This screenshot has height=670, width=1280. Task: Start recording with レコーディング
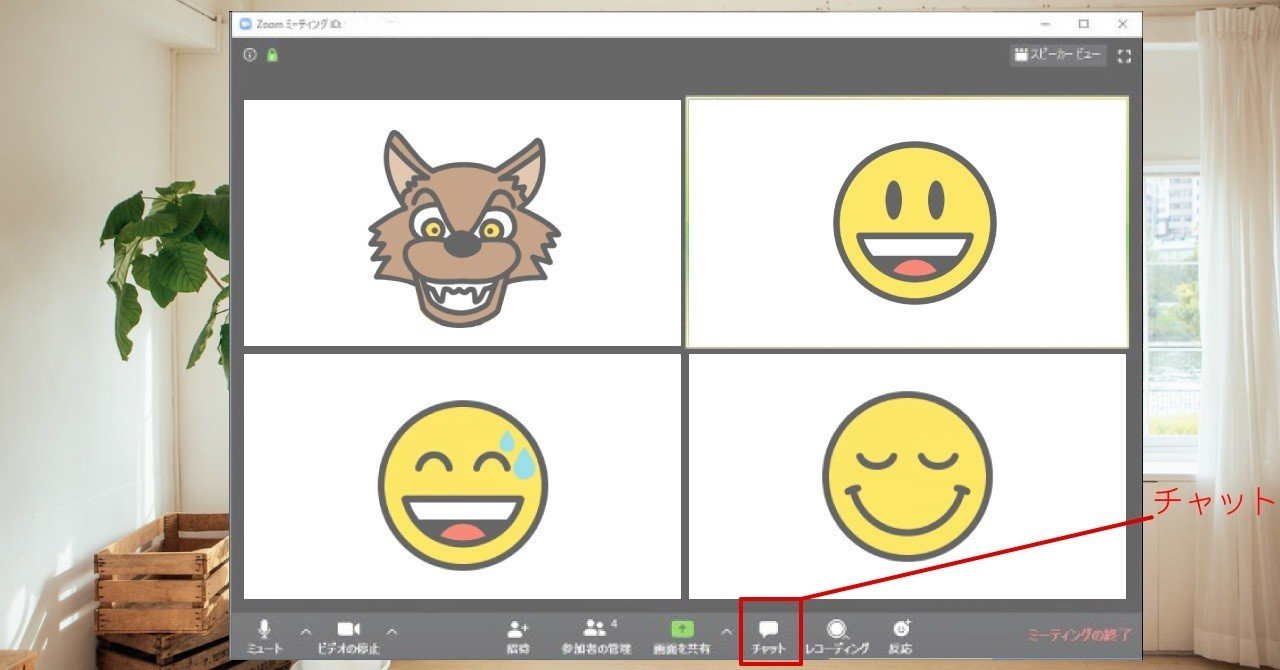tap(837, 636)
